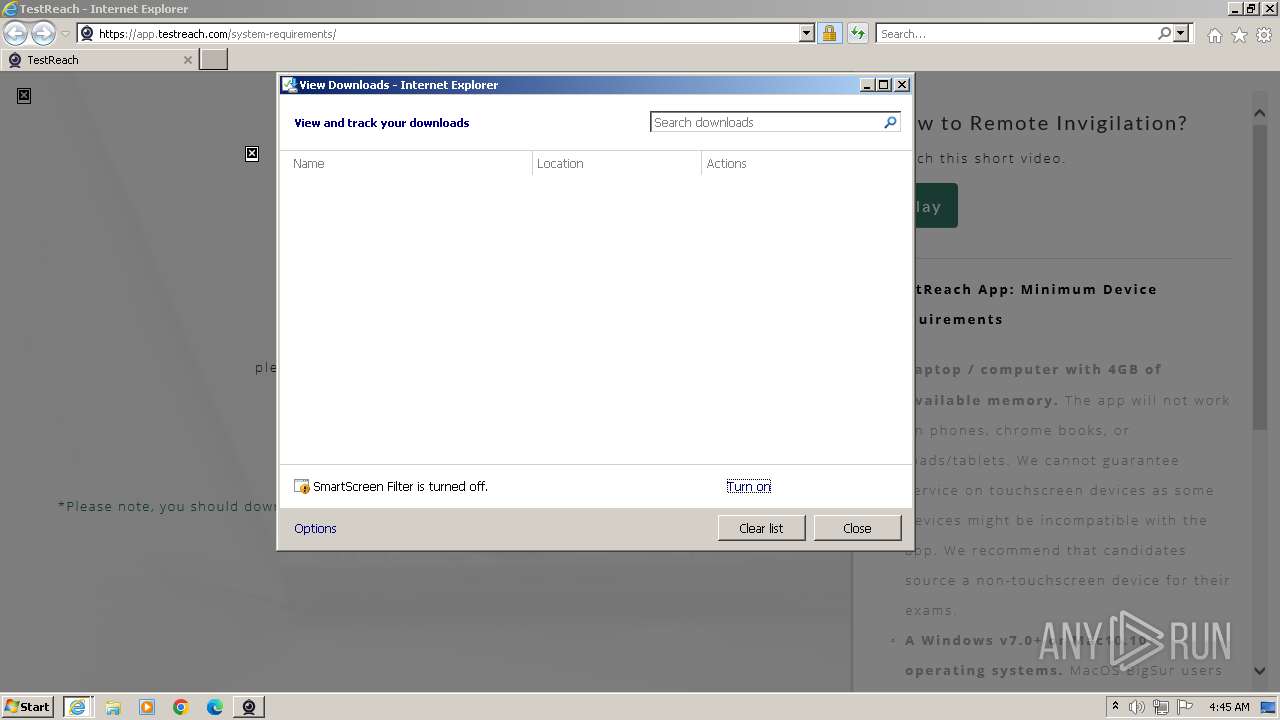The width and height of the screenshot is (1280, 720).
Task: Open the search provider dropdown arrow
Action: pyautogui.click(x=1181, y=33)
